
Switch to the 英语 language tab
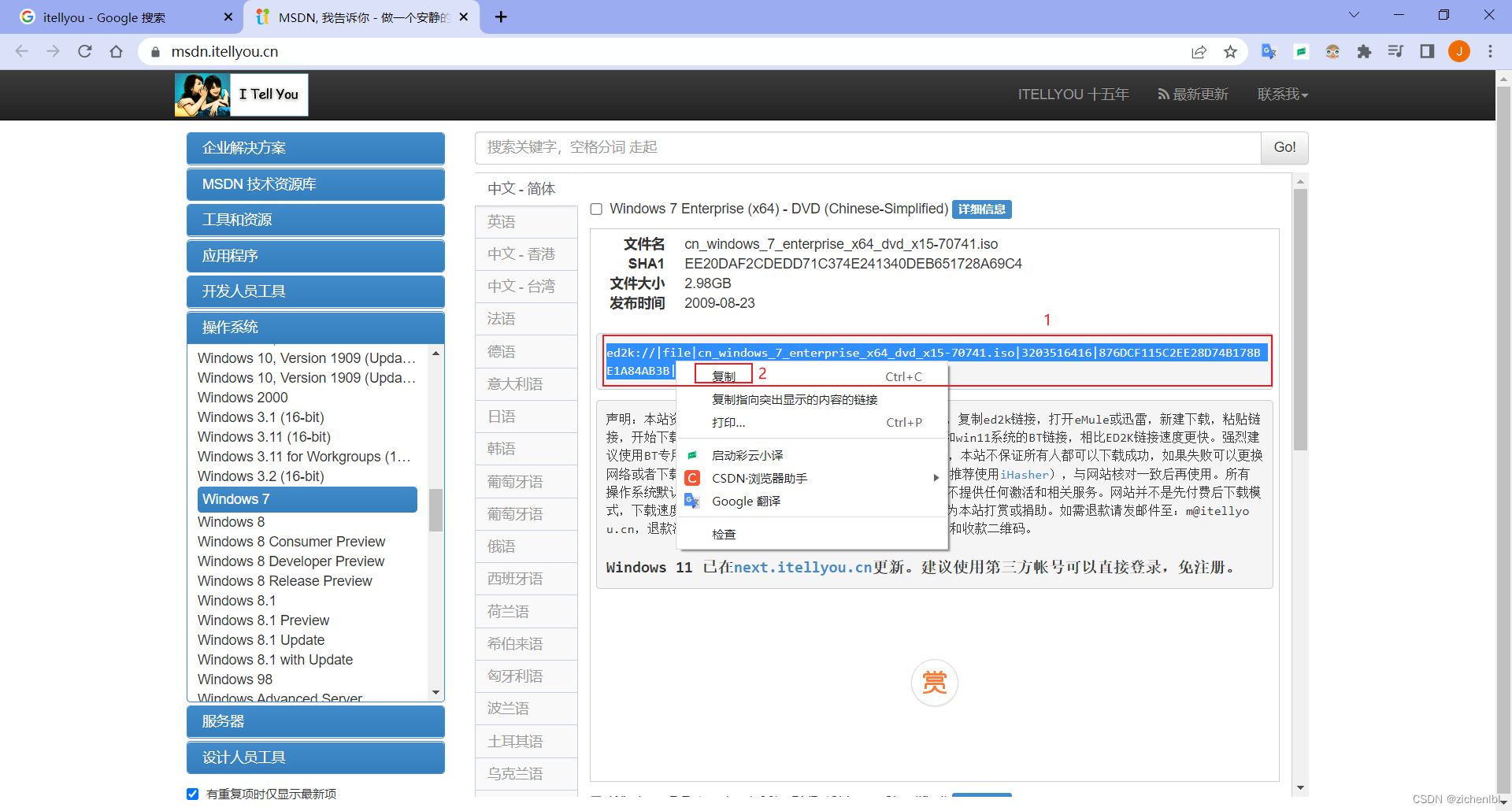coord(526,221)
